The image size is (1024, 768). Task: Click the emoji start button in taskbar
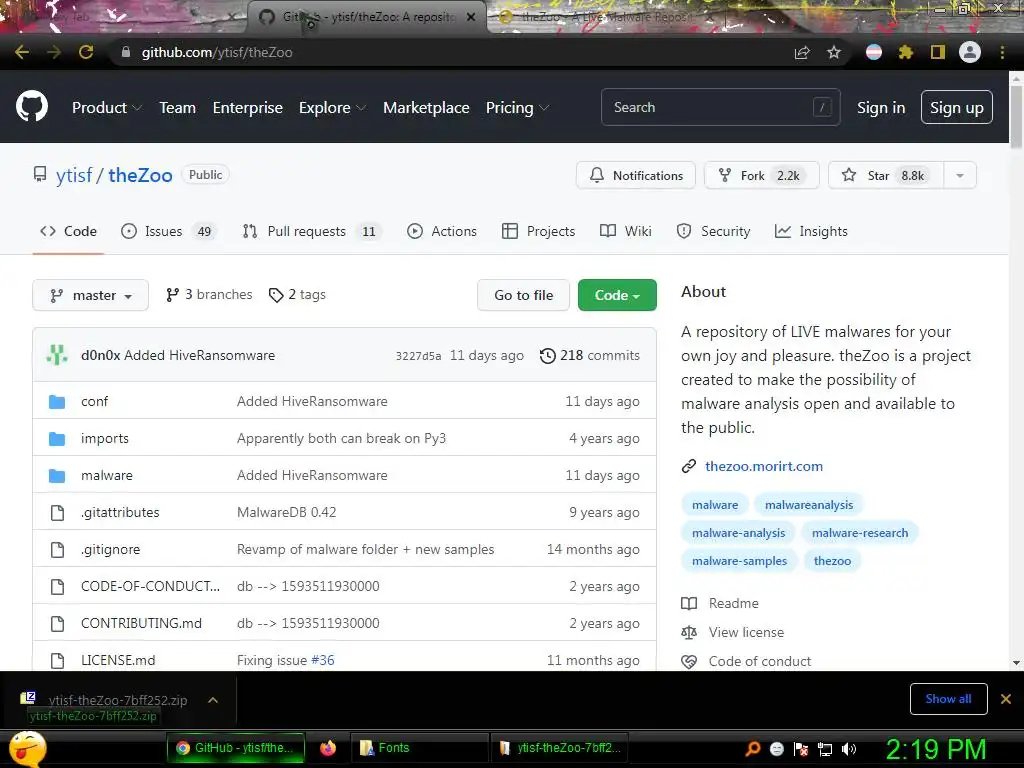point(27,748)
